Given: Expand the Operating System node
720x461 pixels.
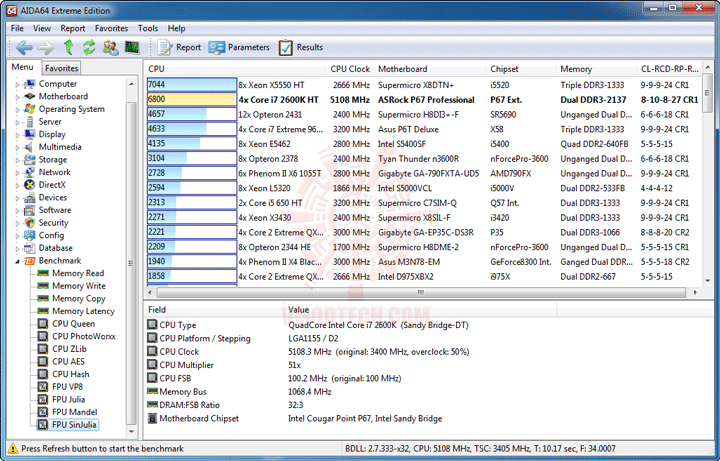Looking at the screenshot, I should 17,110.
